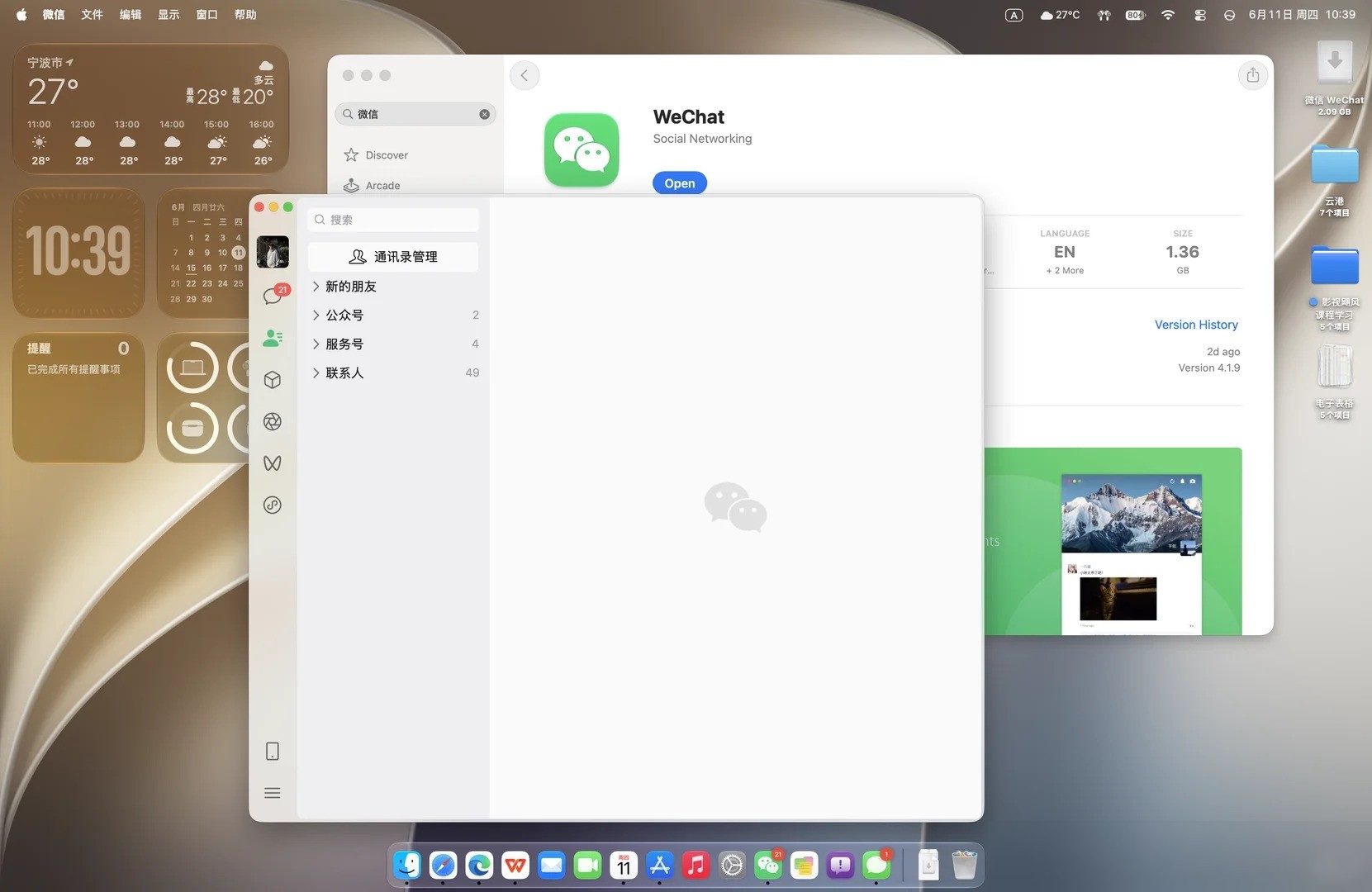Open App Store from the Dock

click(660, 865)
